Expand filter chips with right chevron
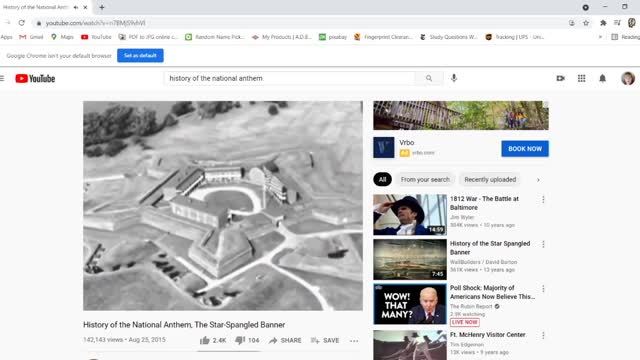 click(538, 180)
